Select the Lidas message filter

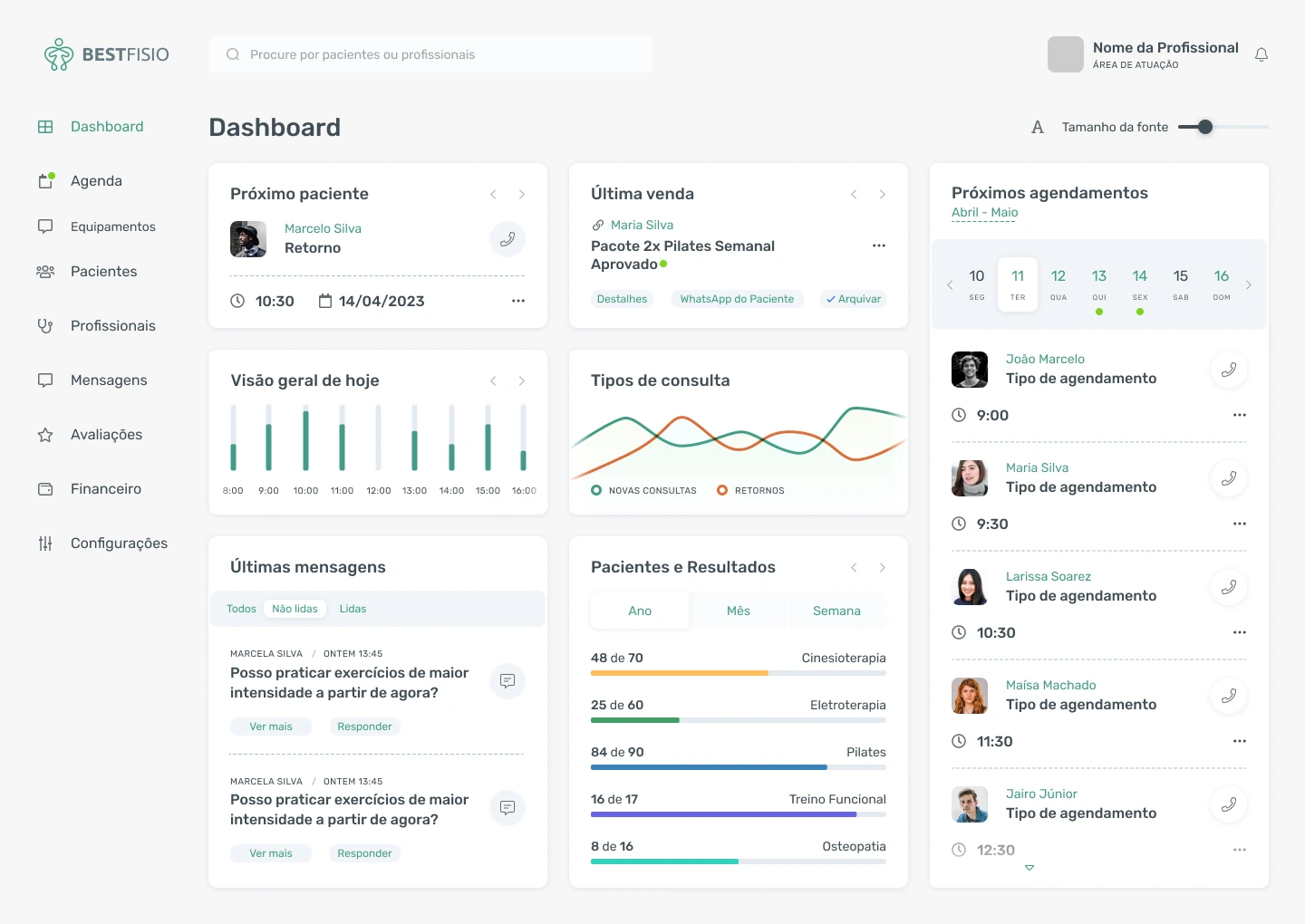353,609
